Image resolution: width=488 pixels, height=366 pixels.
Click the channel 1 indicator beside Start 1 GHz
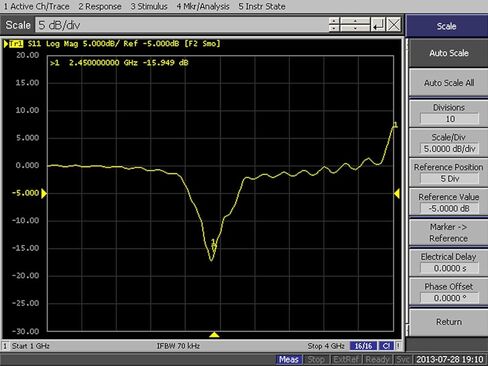(x=5, y=346)
